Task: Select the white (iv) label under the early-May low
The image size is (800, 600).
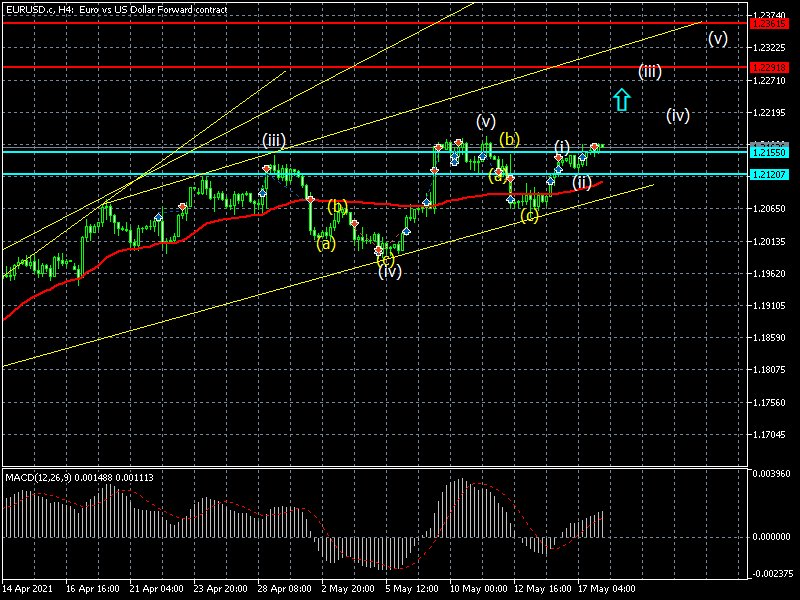Action: (390, 271)
